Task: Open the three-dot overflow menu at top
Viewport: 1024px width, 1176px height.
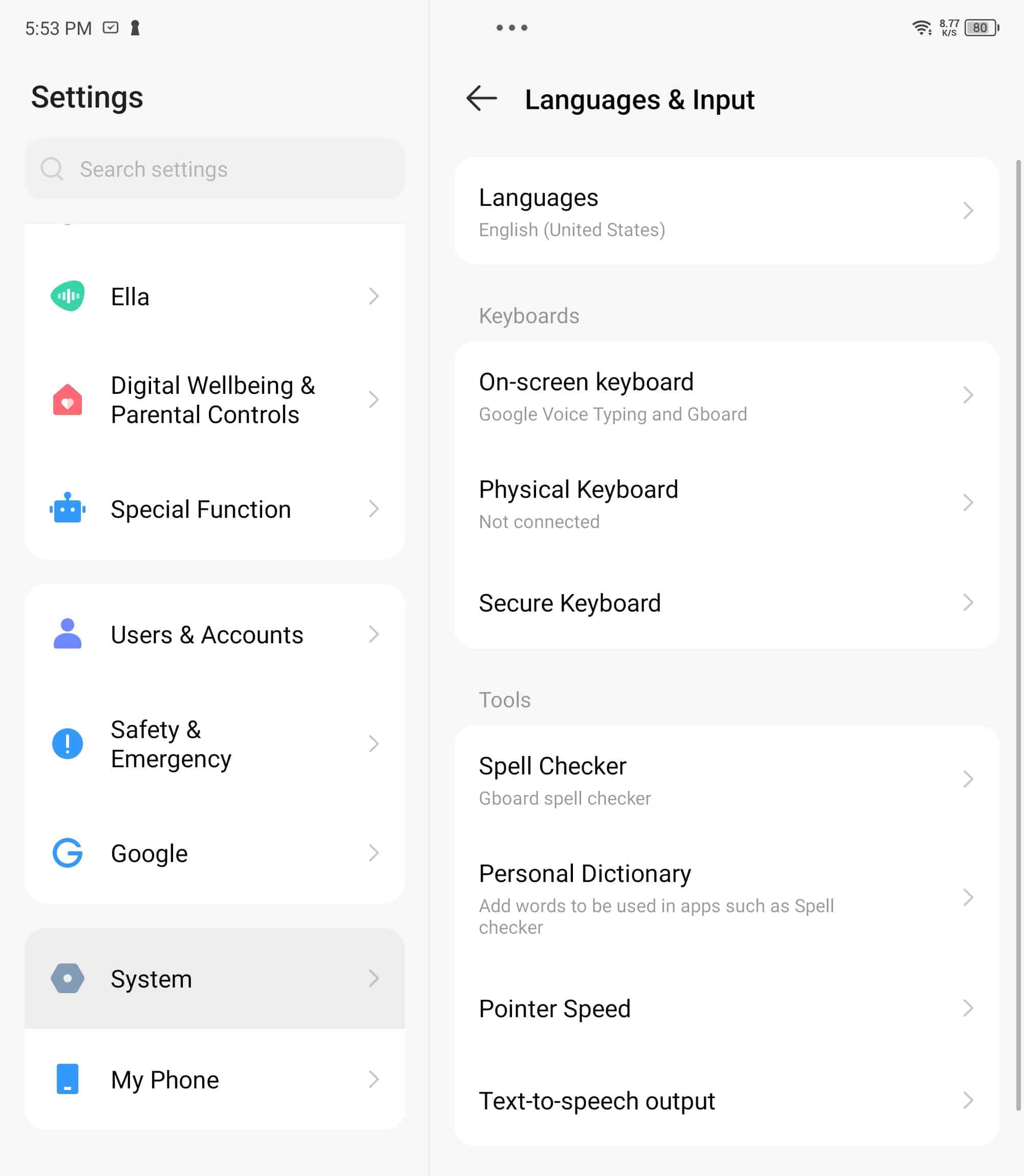Action: (x=512, y=28)
